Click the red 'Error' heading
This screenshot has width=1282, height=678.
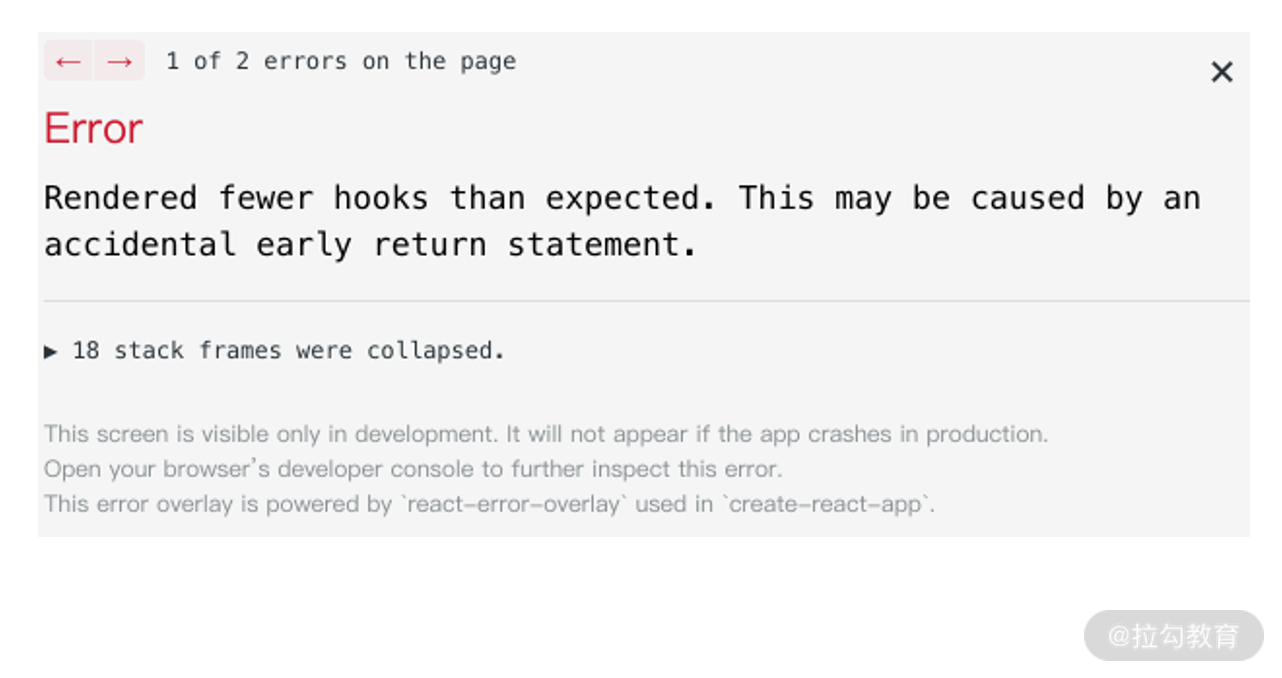click(x=94, y=129)
